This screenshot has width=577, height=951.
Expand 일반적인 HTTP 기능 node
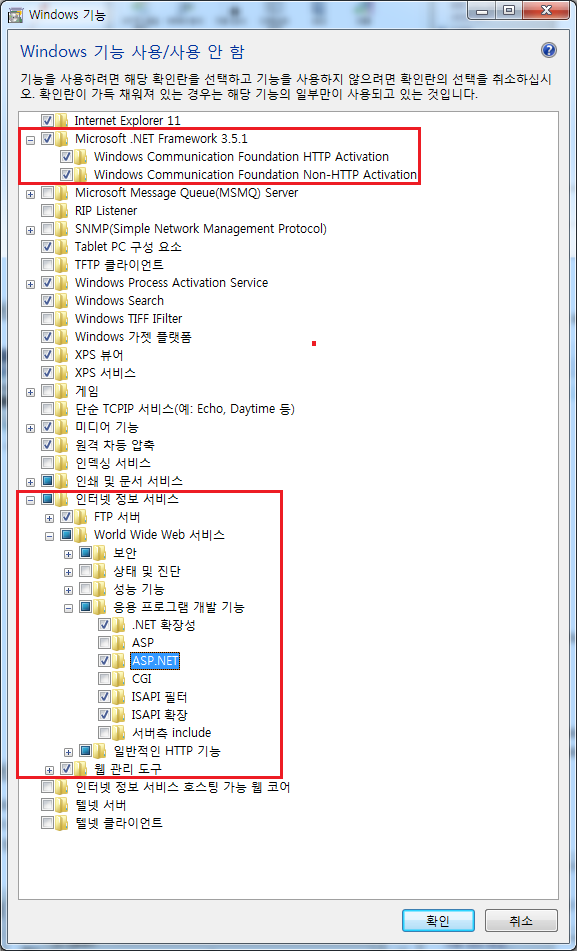point(69,752)
